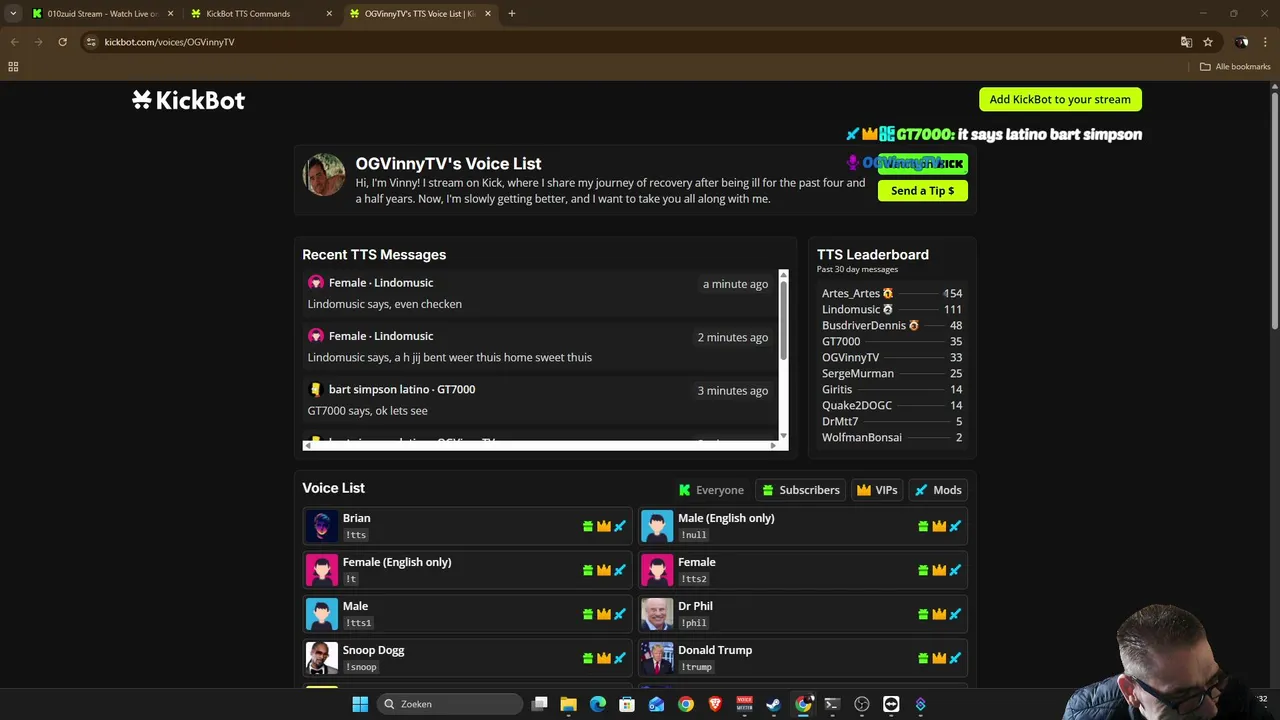Image resolution: width=1280 pixels, height=720 pixels.
Task: Open Chrome three-dot menu
Action: pyautogui.click(x=1266, y=42)
